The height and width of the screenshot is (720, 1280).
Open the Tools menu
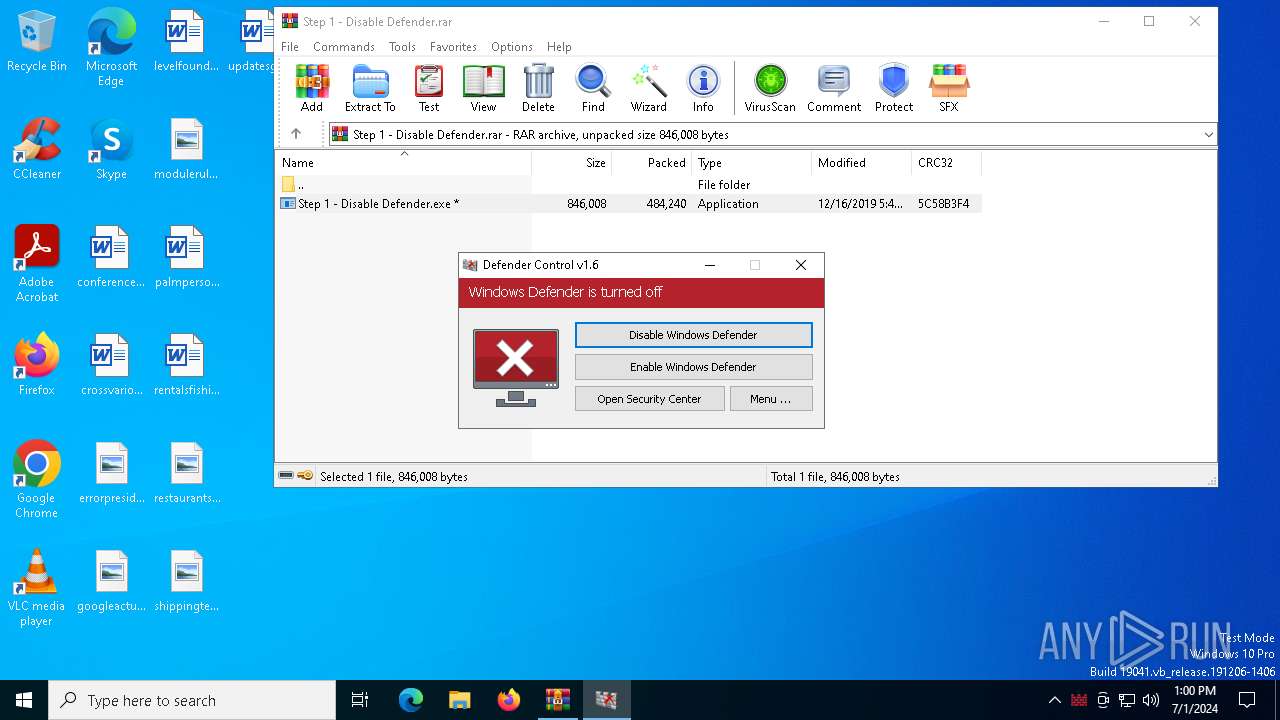[402, 47]
